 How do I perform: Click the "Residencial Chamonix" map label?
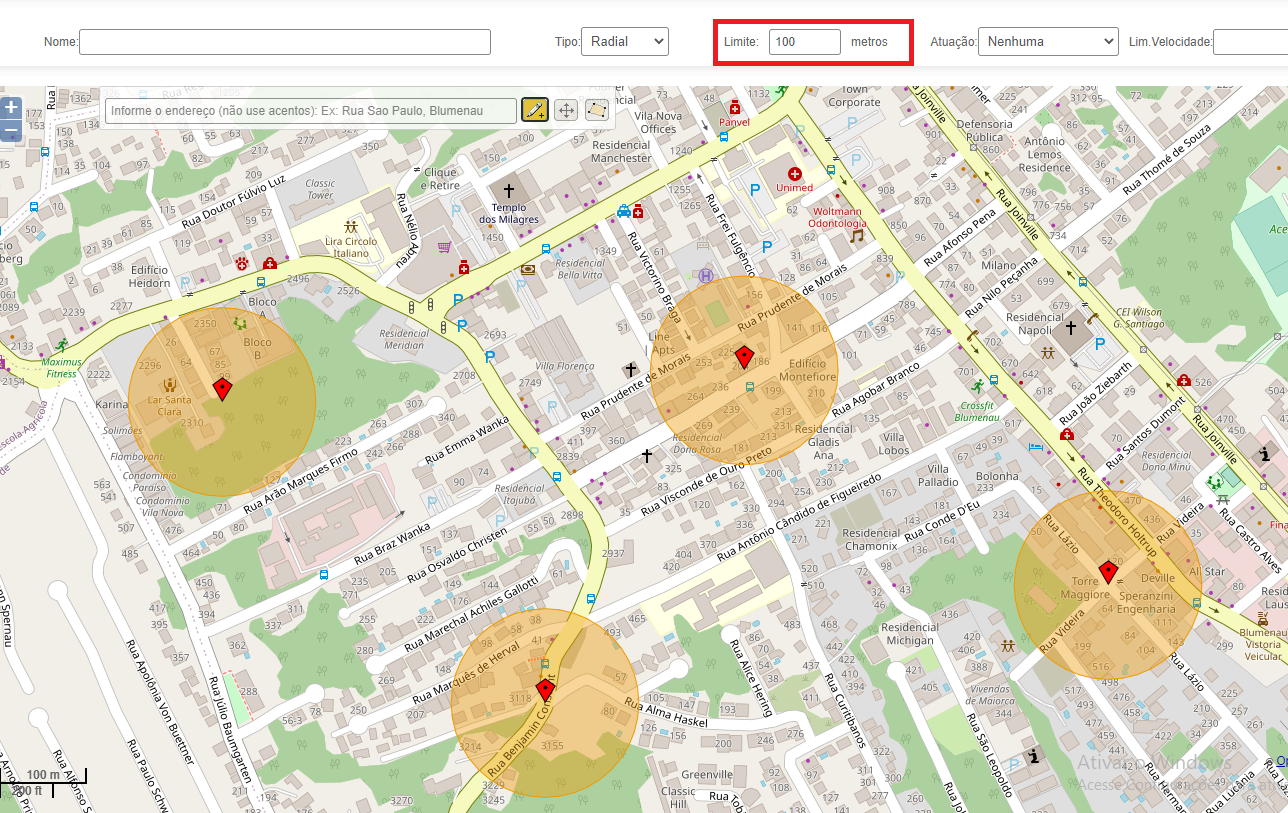coord(871,540)
